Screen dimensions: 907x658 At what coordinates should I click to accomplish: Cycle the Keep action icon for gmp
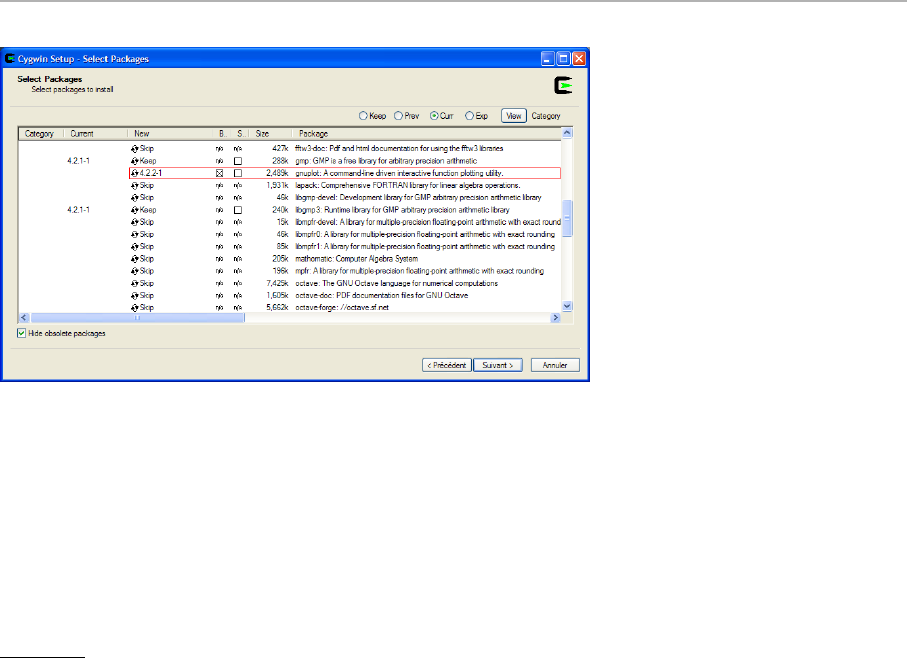pyautogui.click(x=134, y=161)
